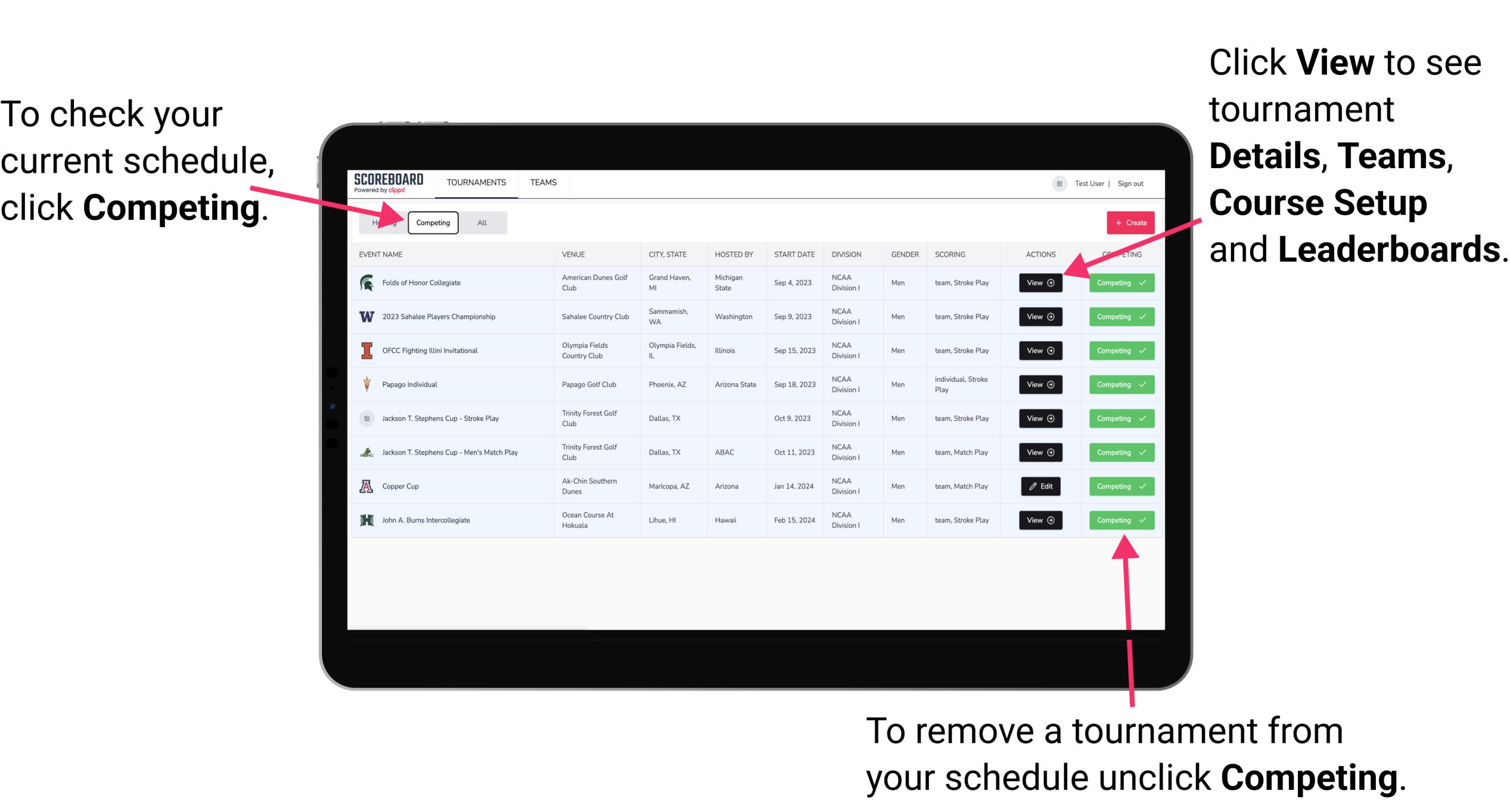
Task: Click the + Create button
Action: point(1131,222)
